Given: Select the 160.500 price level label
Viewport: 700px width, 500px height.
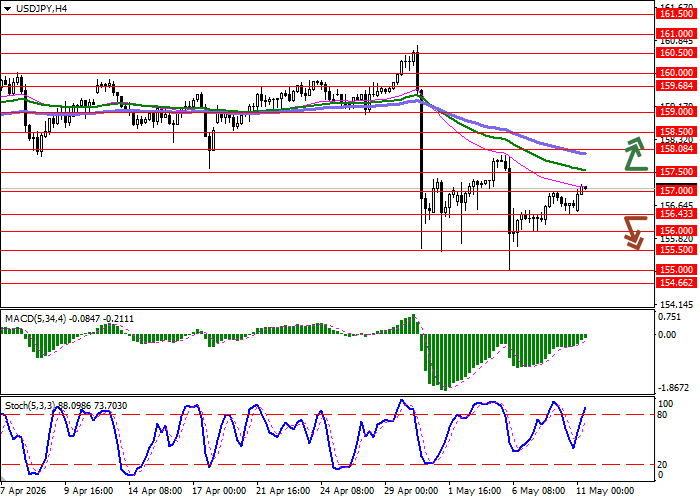Looking at the screenshot, I should tap(676, 53).
